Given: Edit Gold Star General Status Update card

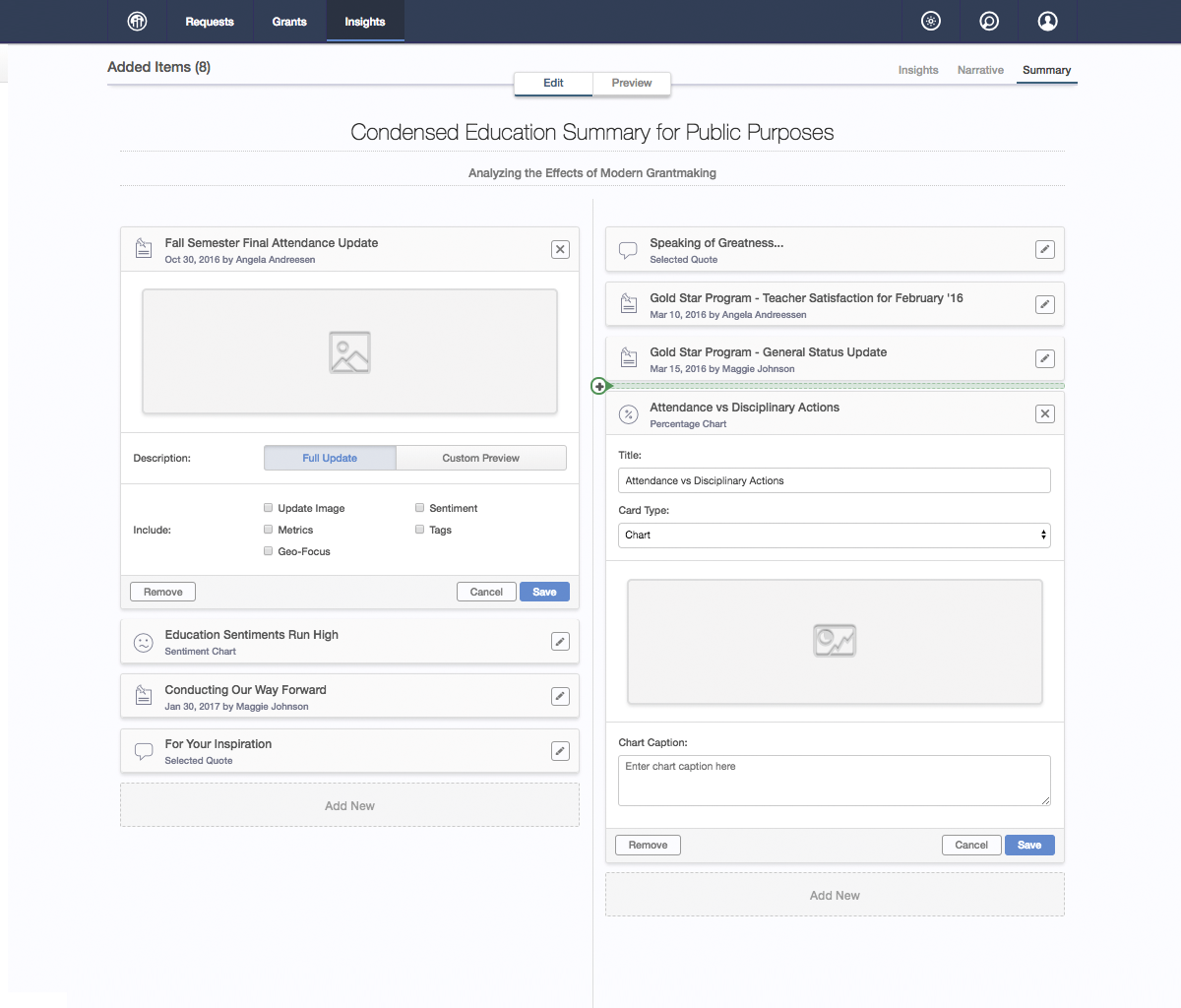Looking at the screenshot, I should pos(1045,359).
